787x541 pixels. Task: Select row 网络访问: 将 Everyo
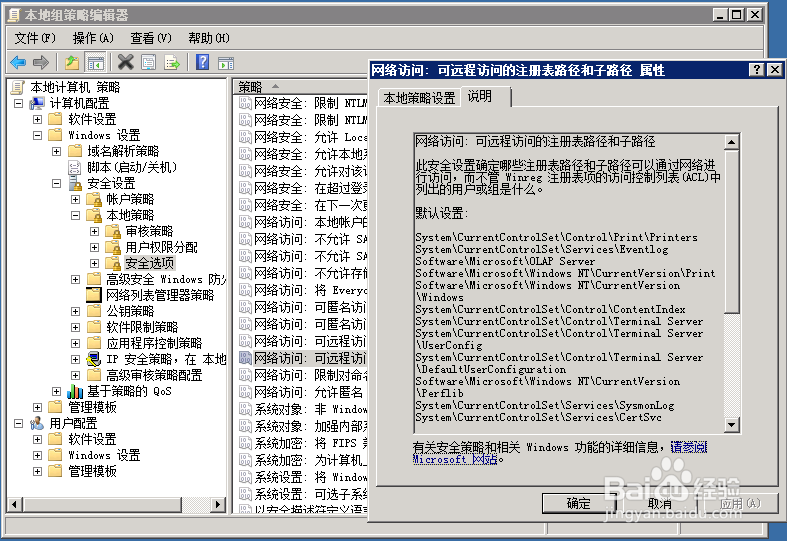point(303,290)
